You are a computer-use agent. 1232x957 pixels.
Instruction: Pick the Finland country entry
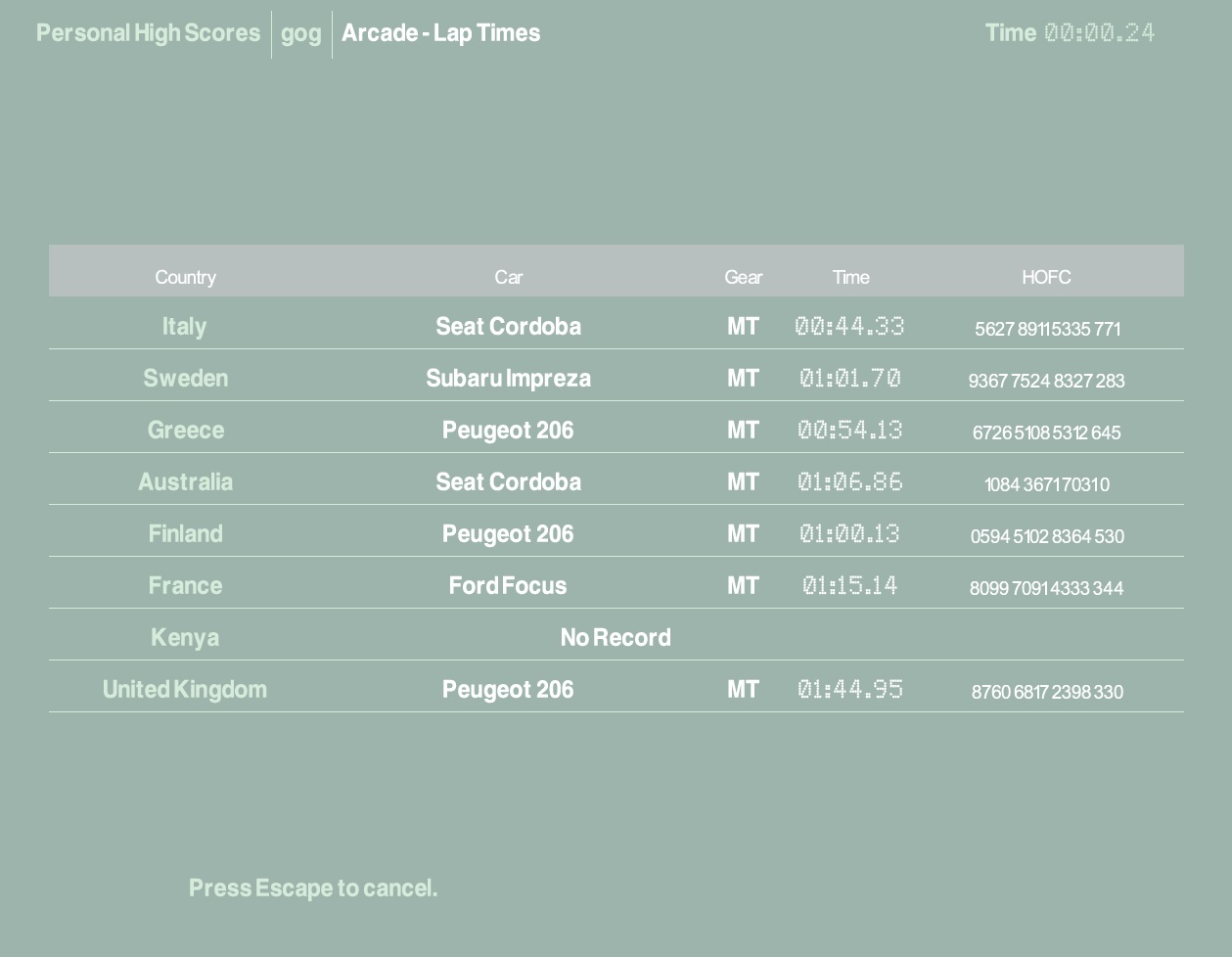point(185,534)
